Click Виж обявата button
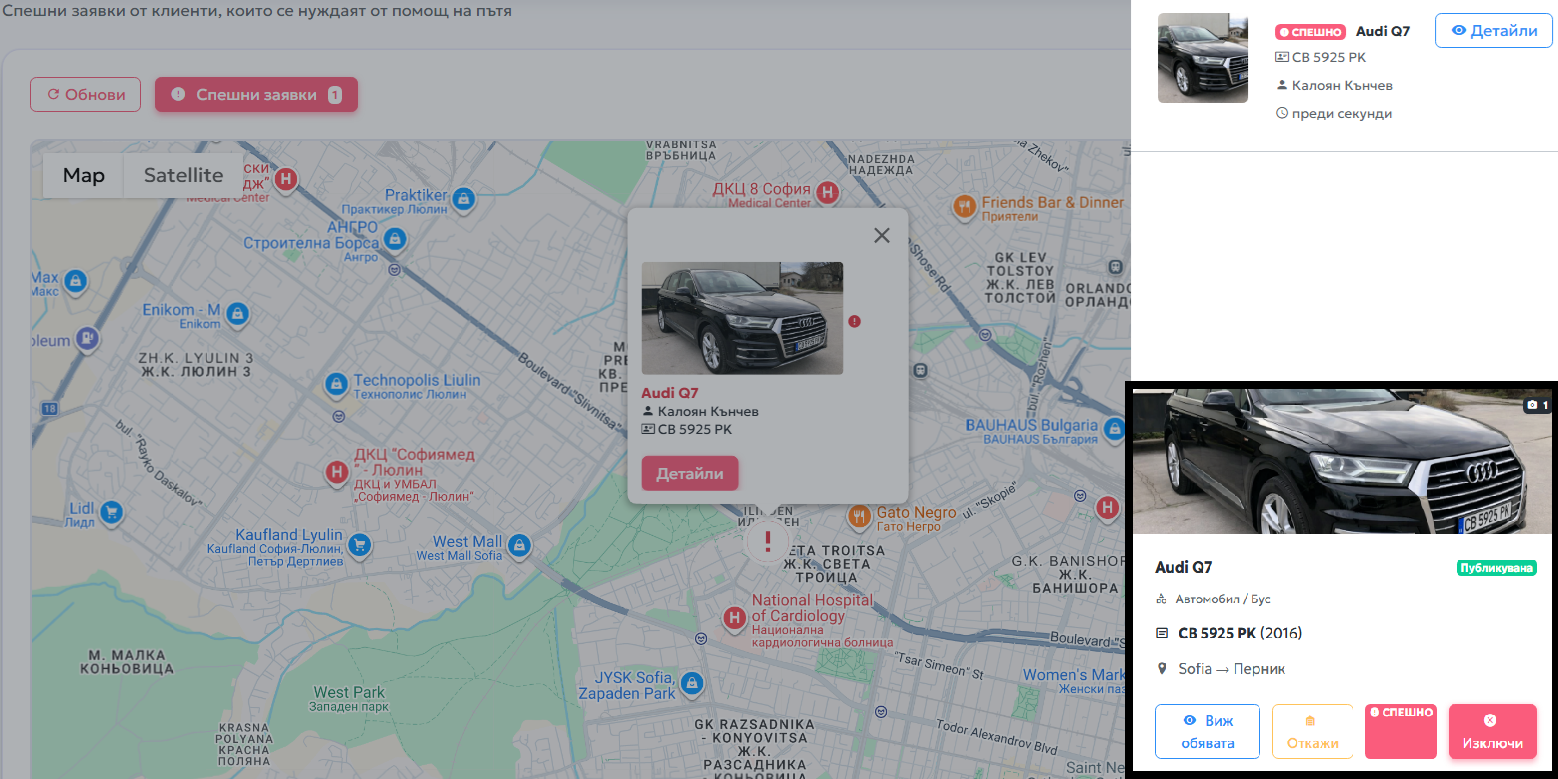1558x779 pixels. pyautogui.click(x=1207, y=732)
